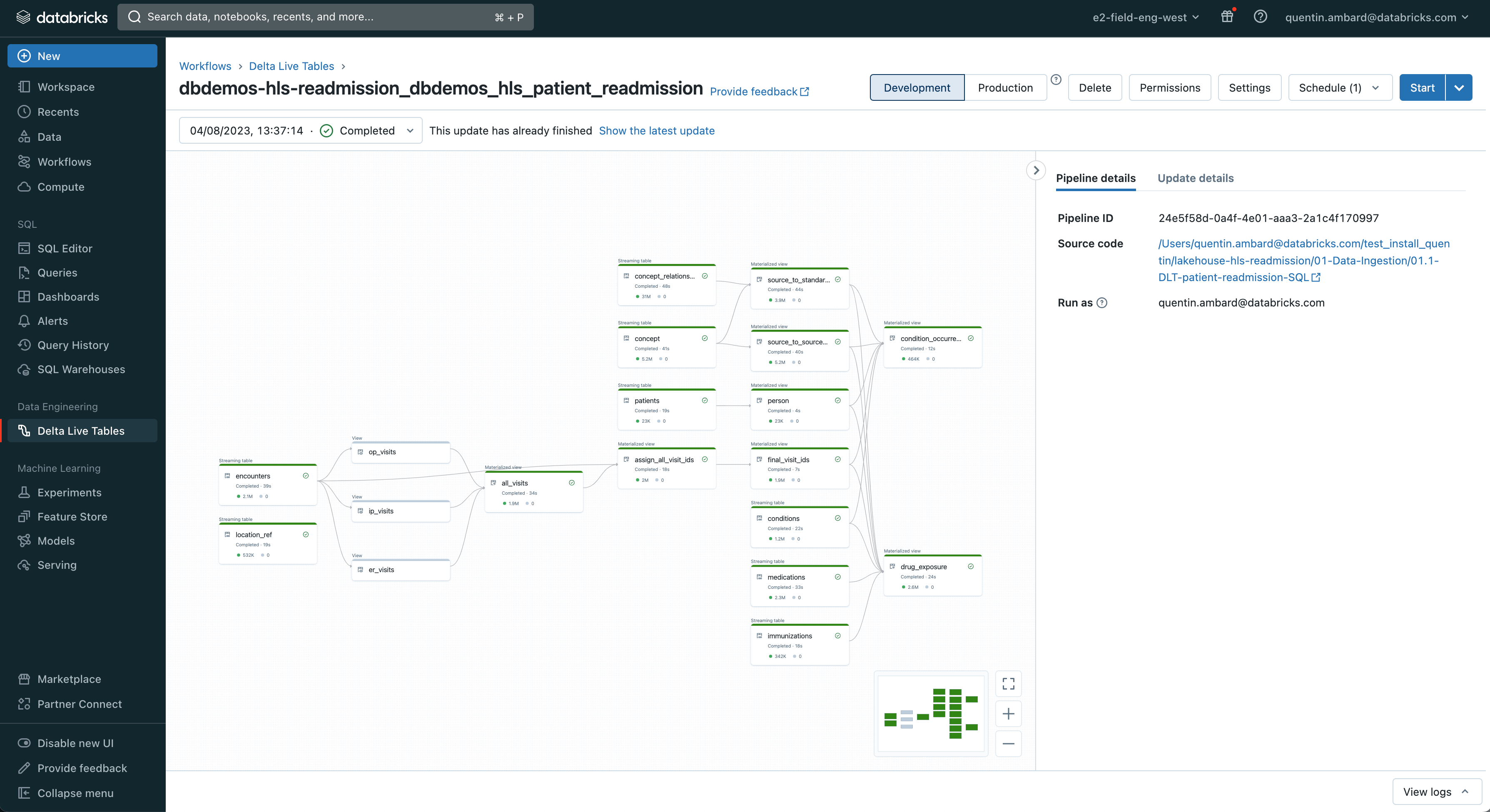
Task: Switch pipeline mode to Production
Action: coord(1005,87)
